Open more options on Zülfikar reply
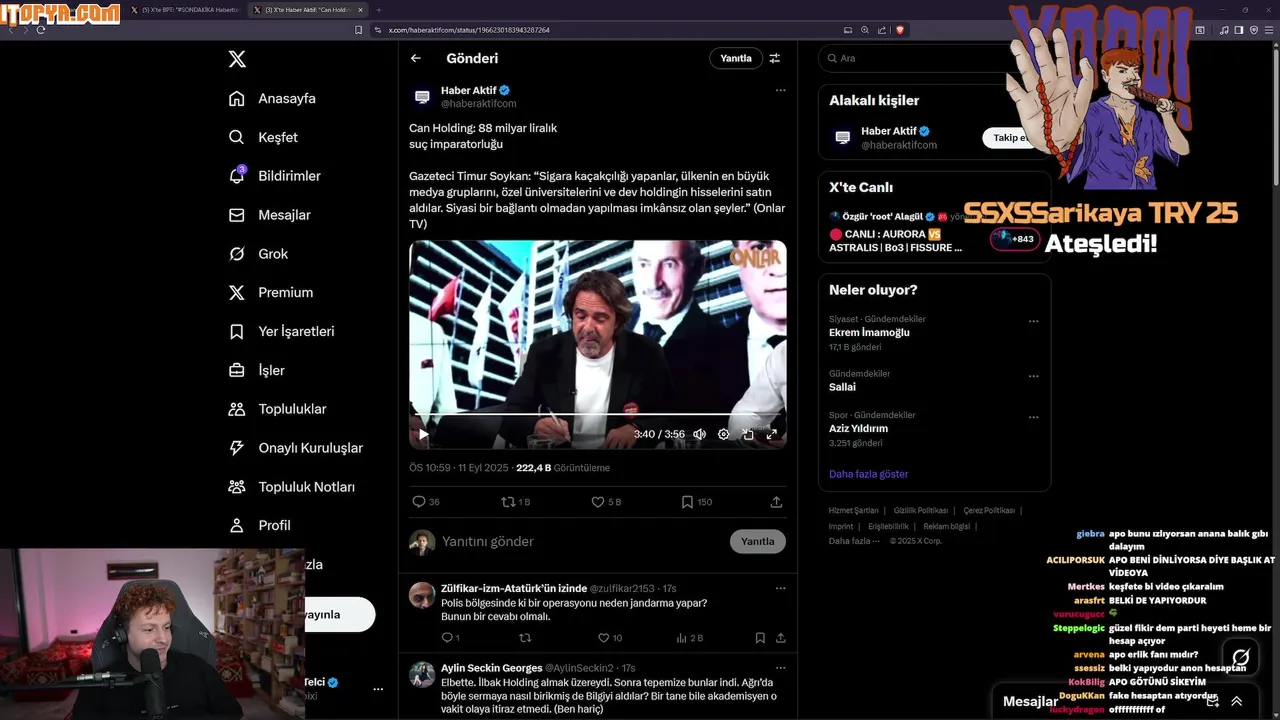 click(x=780, y=588)
